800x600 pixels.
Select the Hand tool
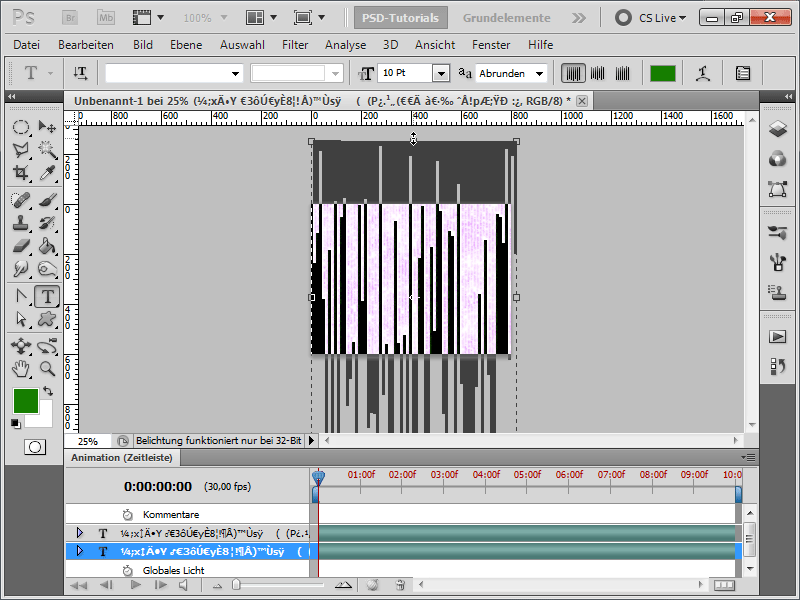coord(20,369)
